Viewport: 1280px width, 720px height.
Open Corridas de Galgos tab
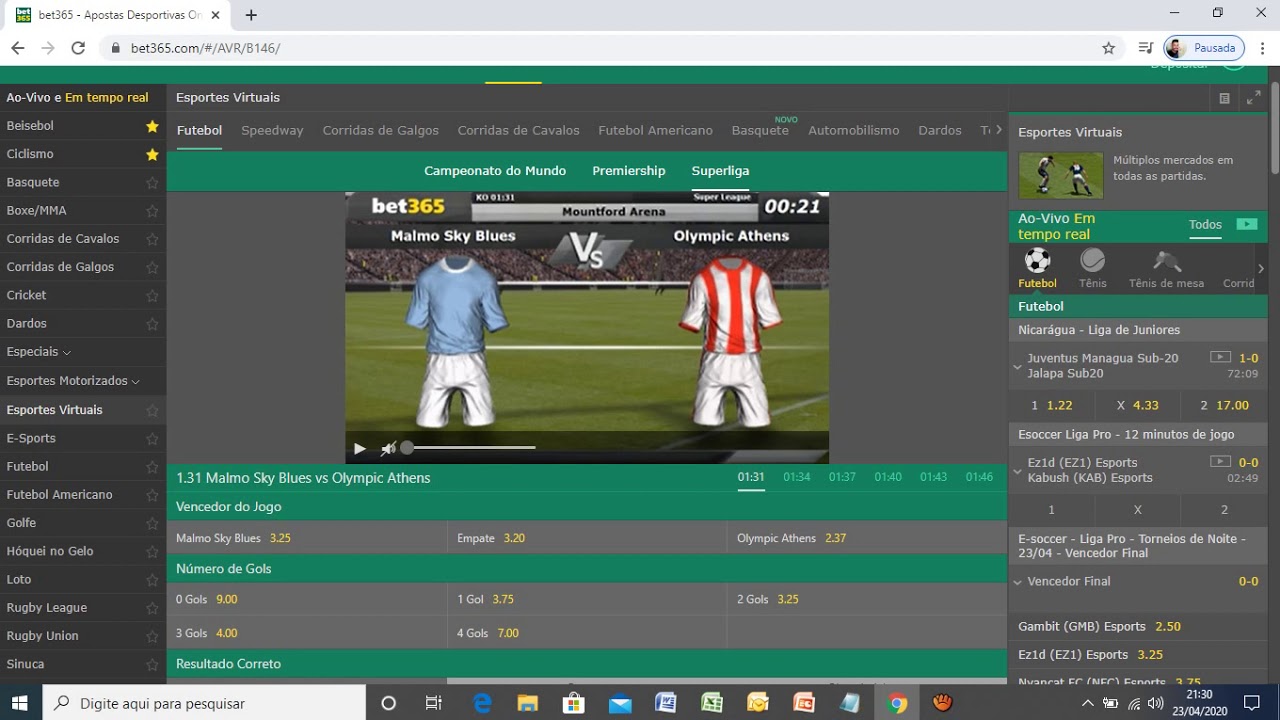(x=380, y=130)
